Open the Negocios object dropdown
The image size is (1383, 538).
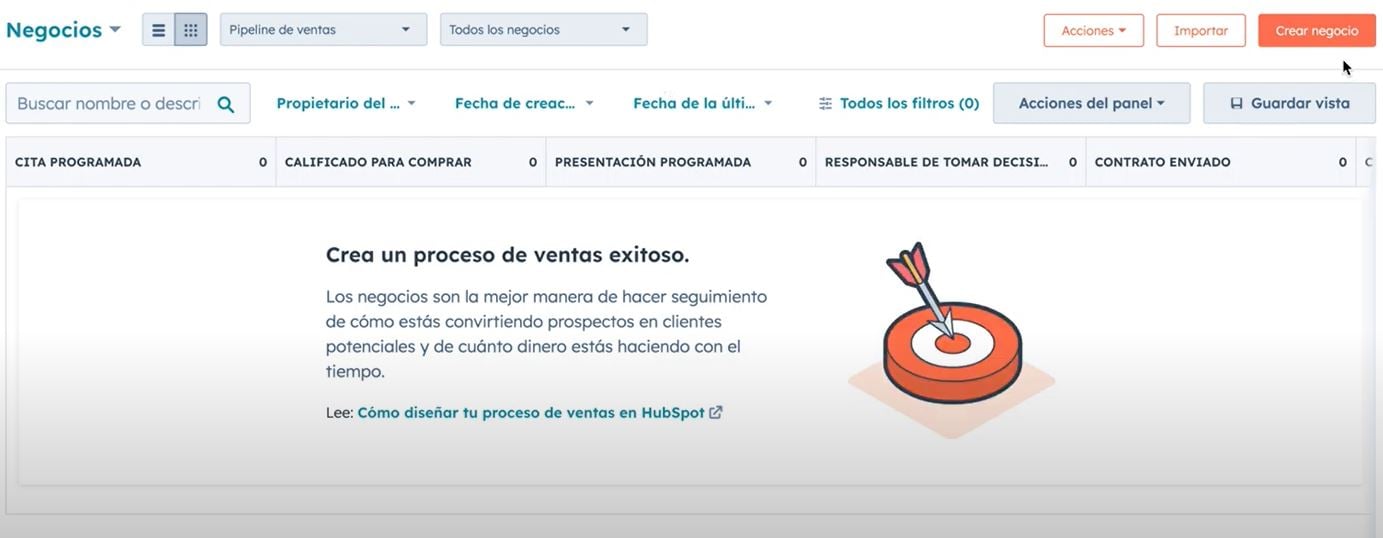click(63, 30)
